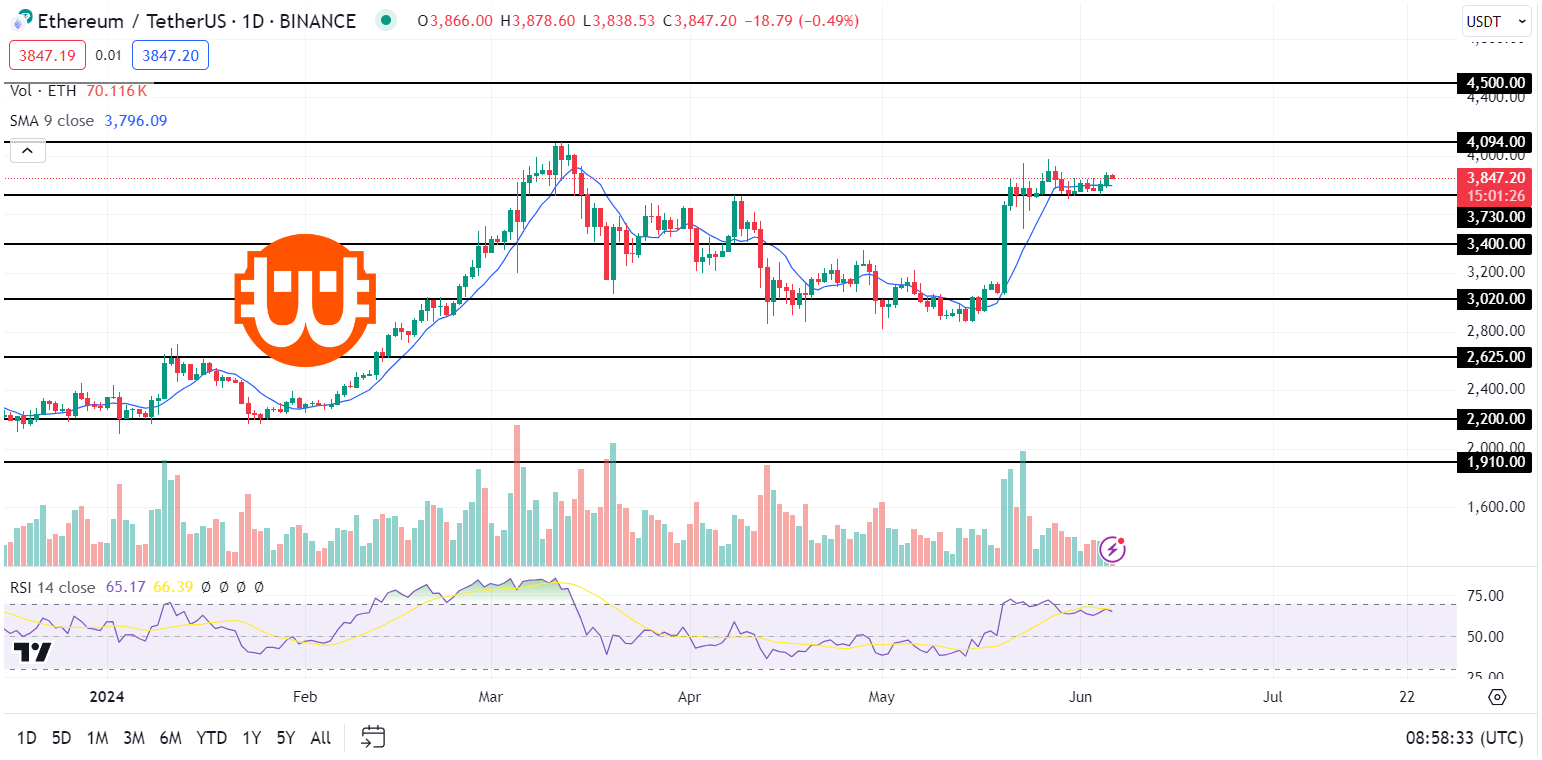Select the 3M date range
The height and width of the screenshot is (760, 1542).
(134, 738)
